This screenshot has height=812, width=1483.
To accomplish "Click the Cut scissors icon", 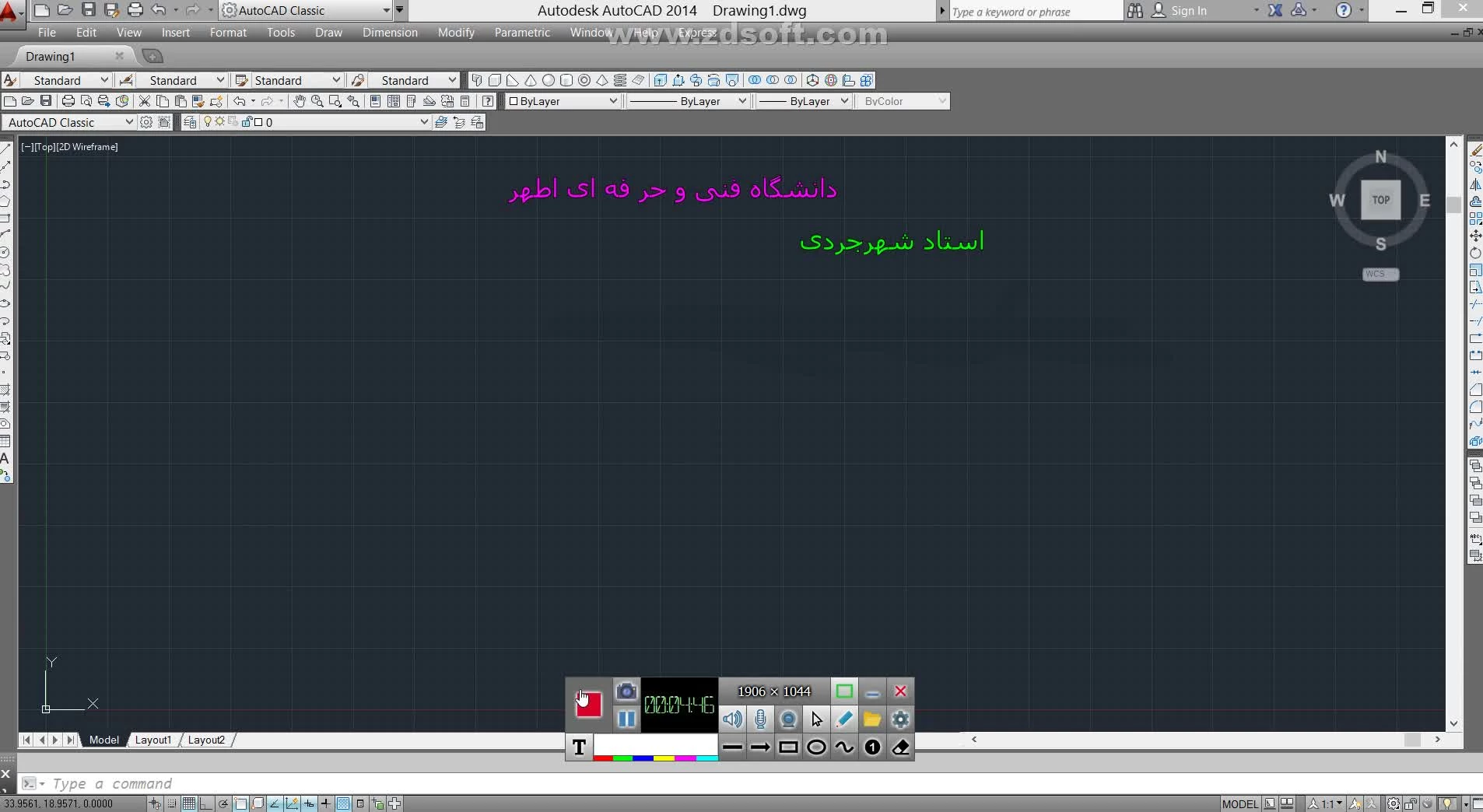I will pyautogui.click(x=144, y=101).
